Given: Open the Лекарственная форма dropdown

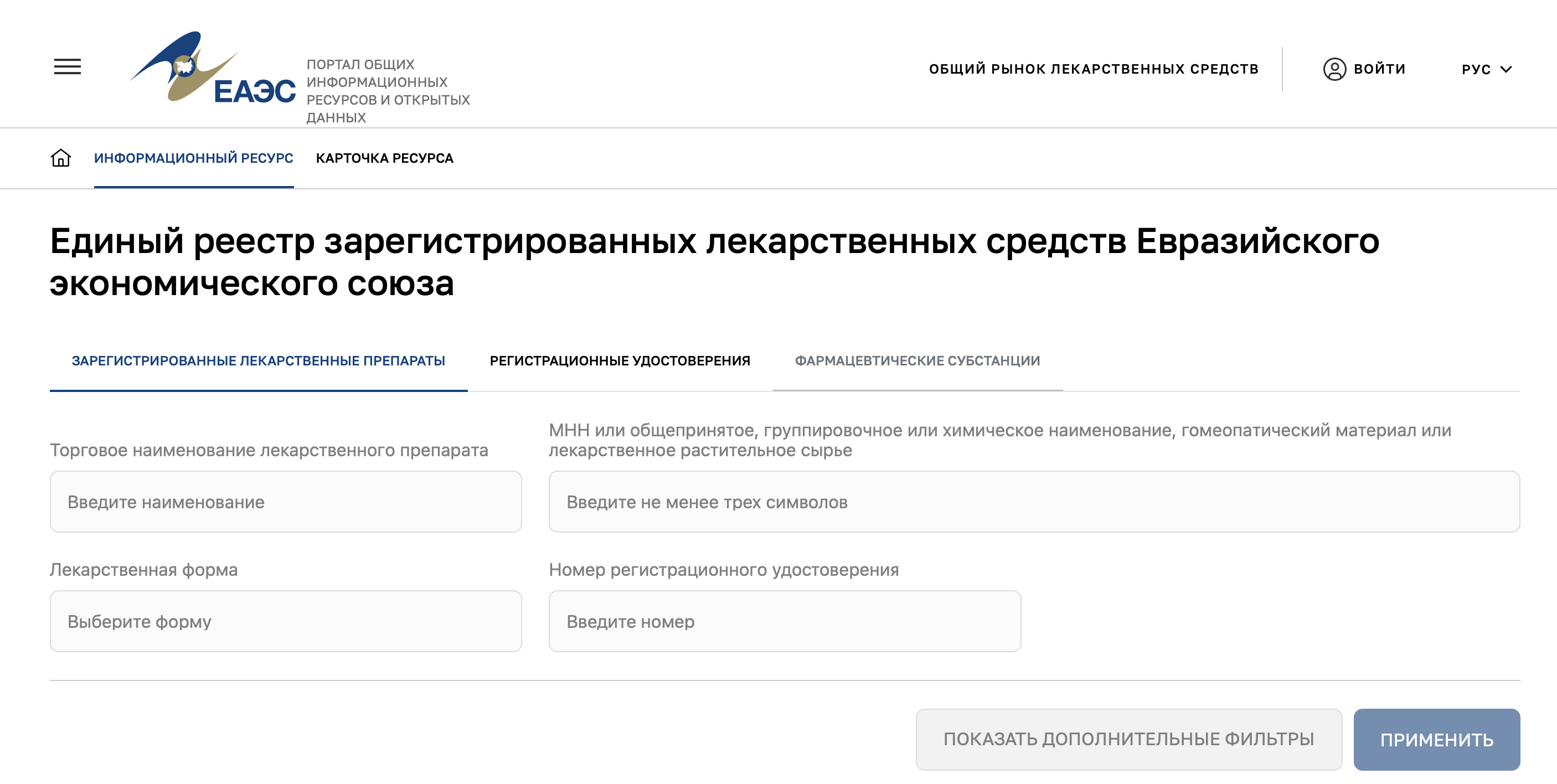Looking at the screenshot, I should (285, 621).
